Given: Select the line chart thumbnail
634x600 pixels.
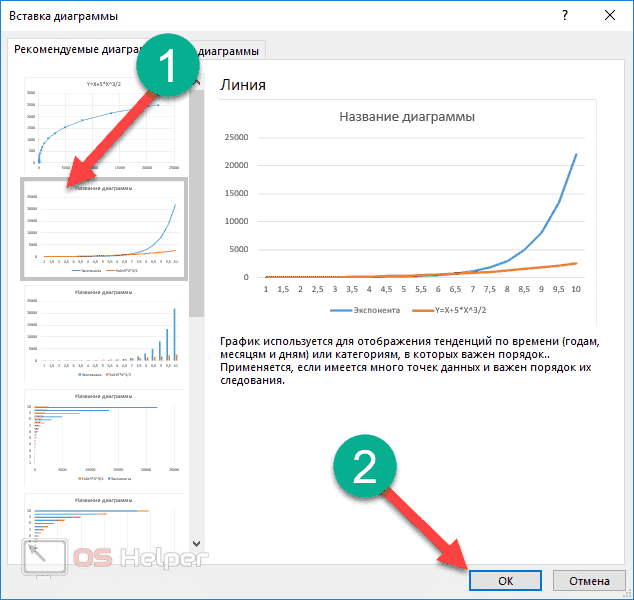Looking at the screenshot, I should (104, 229).
